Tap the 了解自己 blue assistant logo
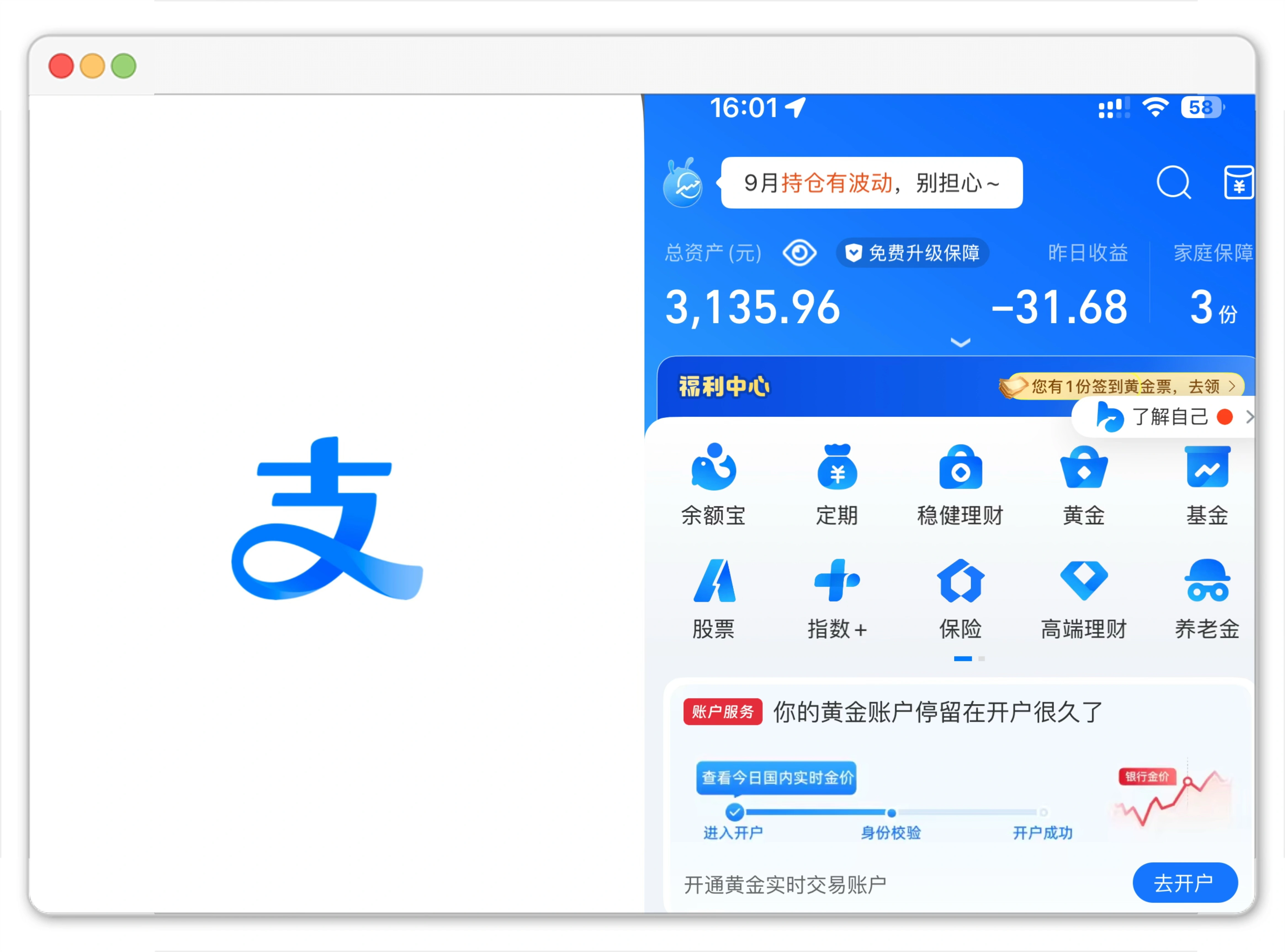Image resolution: width=1285 pixels, height=952 pixels. (1110, 417)
